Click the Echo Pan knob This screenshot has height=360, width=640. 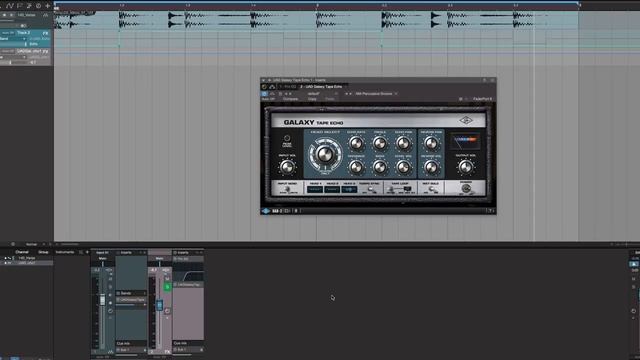tap(403, 143)
